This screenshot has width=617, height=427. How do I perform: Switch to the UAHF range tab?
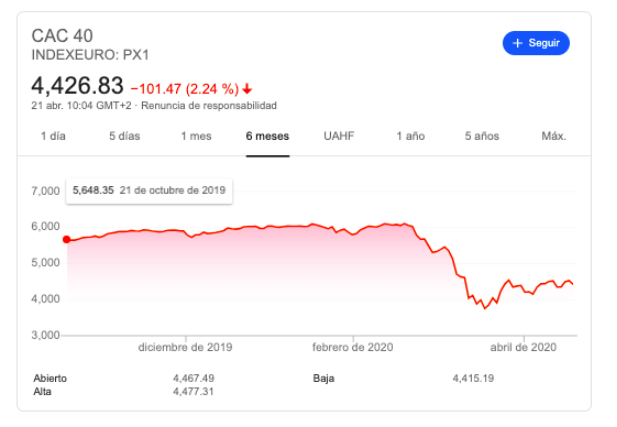pos(339,136)
